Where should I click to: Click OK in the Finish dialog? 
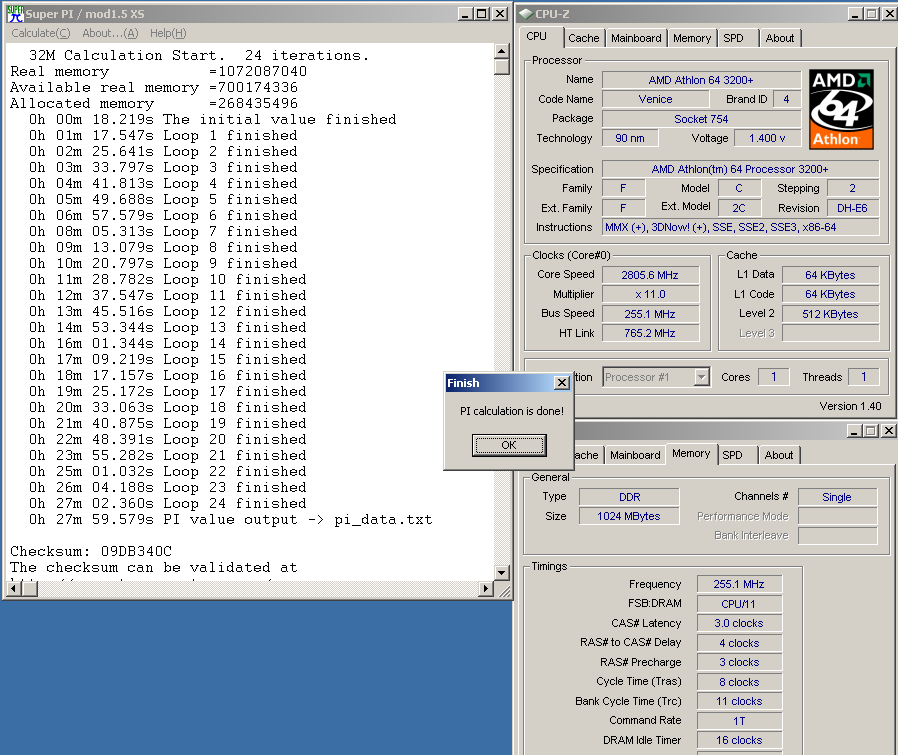(509, 445)
